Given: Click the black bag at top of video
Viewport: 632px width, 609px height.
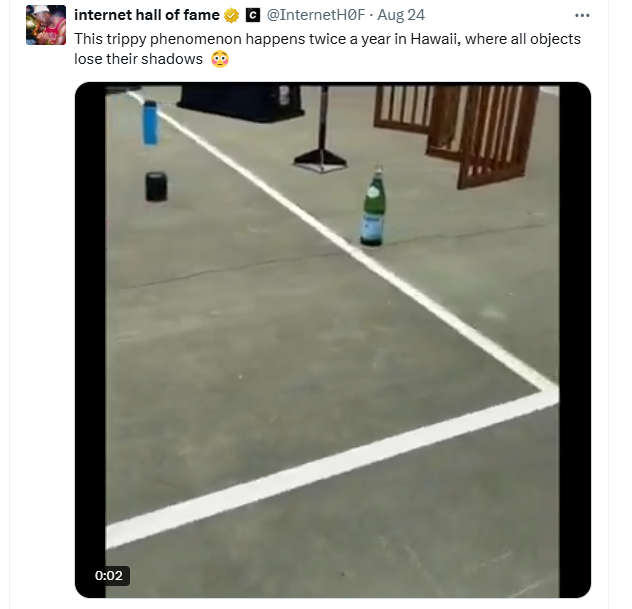Looking at the screenshot, I should point(241,103).
